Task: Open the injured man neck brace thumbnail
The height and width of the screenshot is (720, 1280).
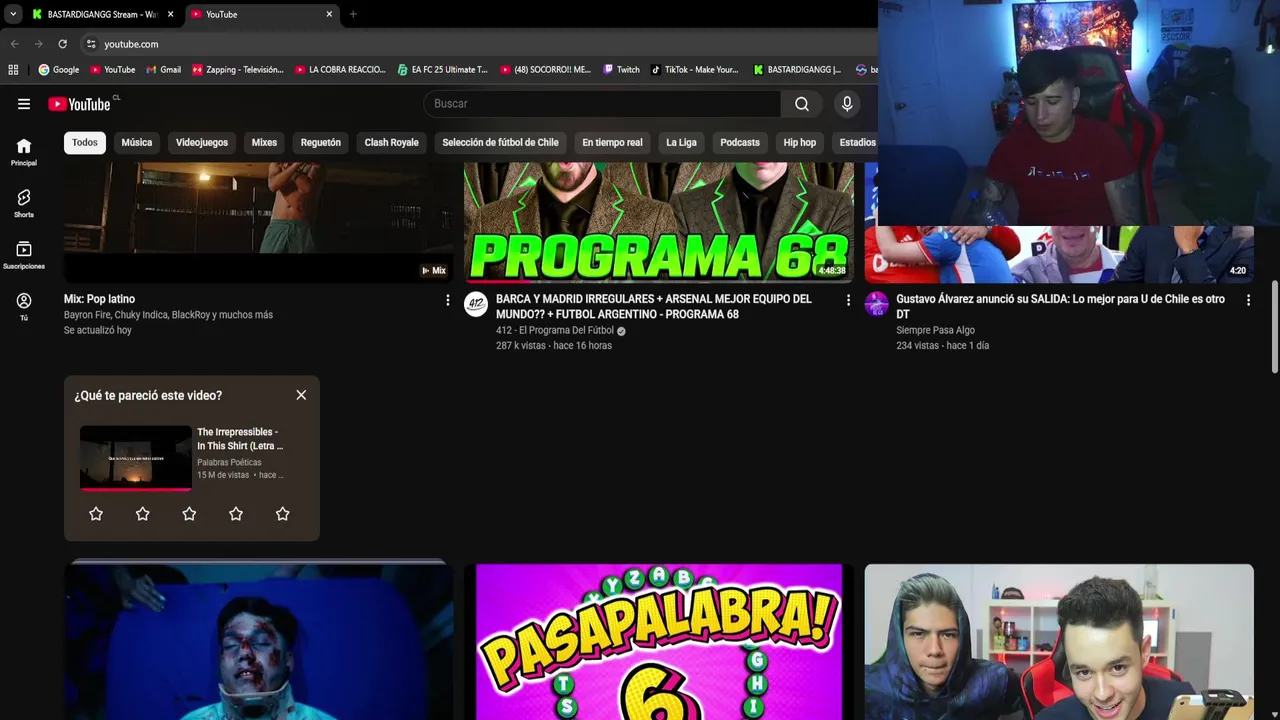Action: (259, 642)
